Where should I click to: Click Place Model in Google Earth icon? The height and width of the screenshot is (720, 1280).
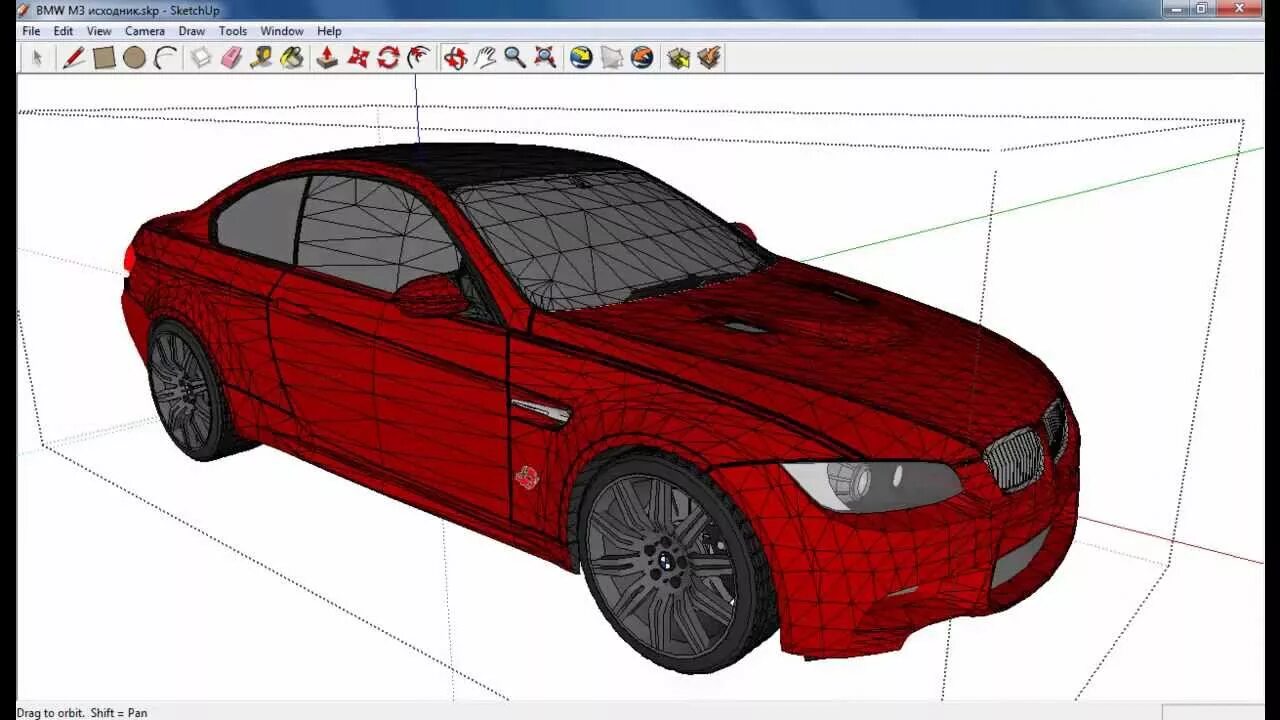pos(642,58)
